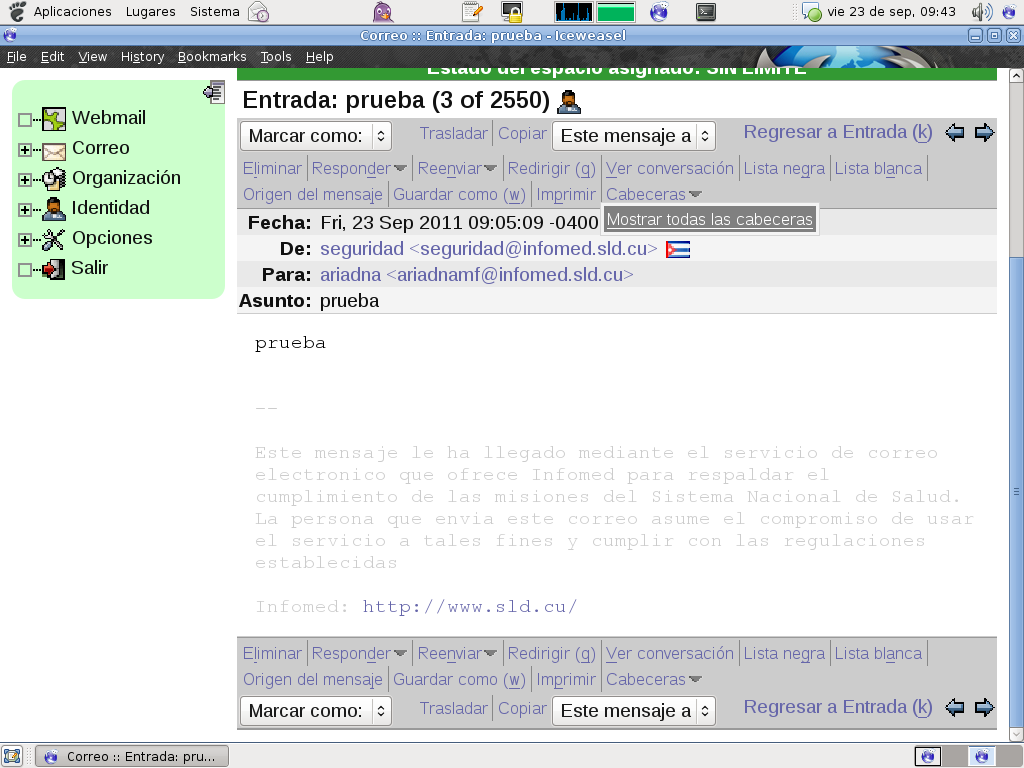This screenshot has height=768, width=1024.
Task: Open the File menu
Action: 16,57
